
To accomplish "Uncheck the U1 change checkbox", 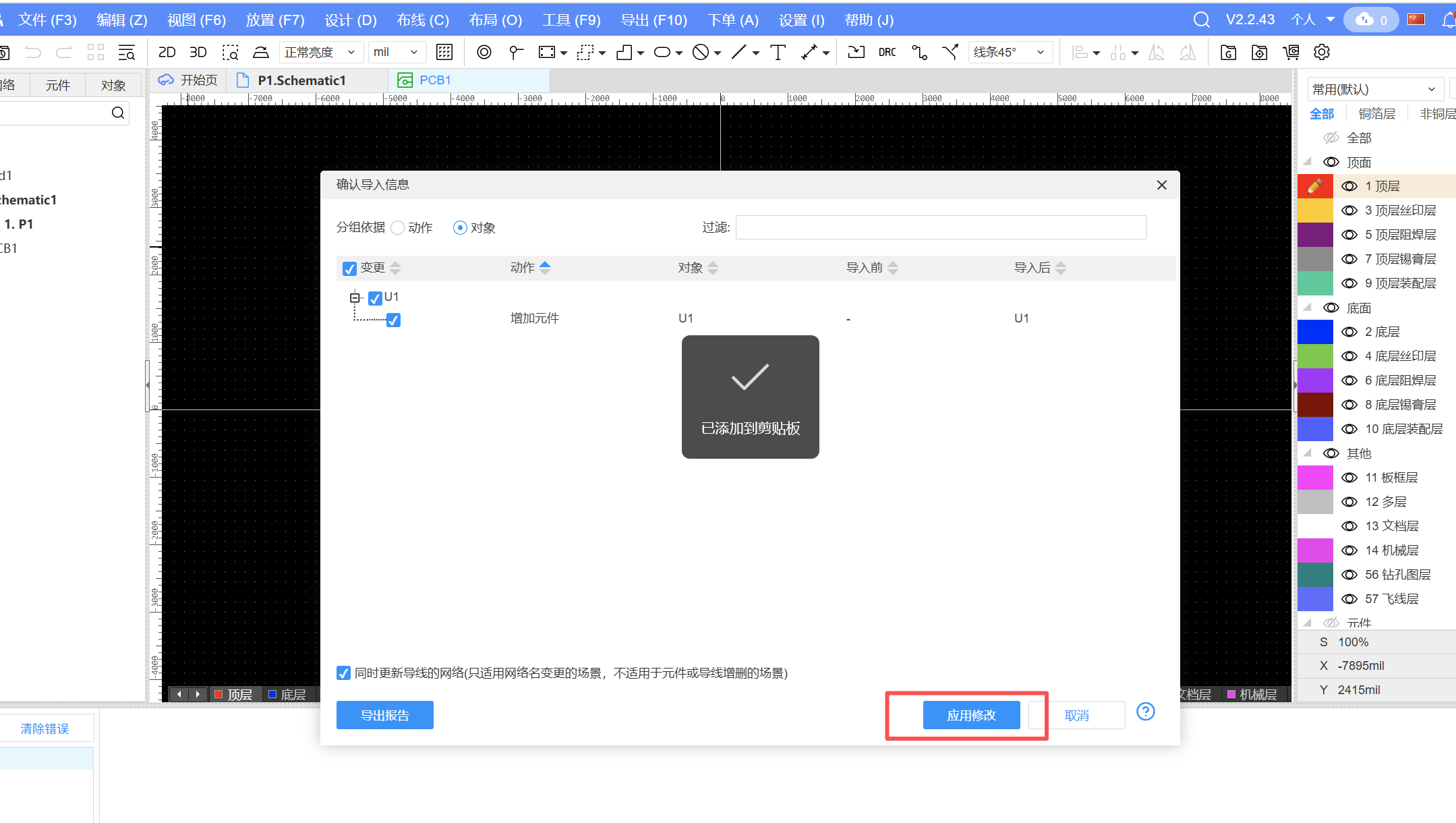I will [375, 297].
